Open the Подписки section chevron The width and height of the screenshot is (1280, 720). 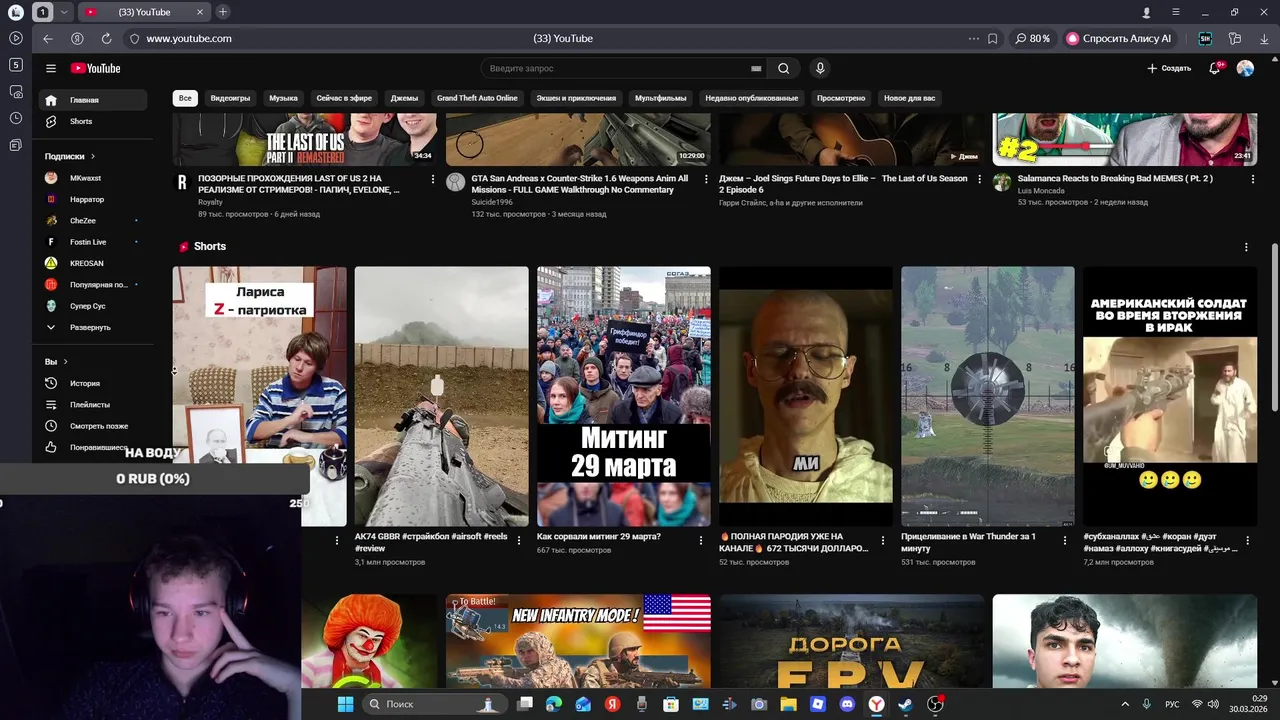[x=93, y=156]
